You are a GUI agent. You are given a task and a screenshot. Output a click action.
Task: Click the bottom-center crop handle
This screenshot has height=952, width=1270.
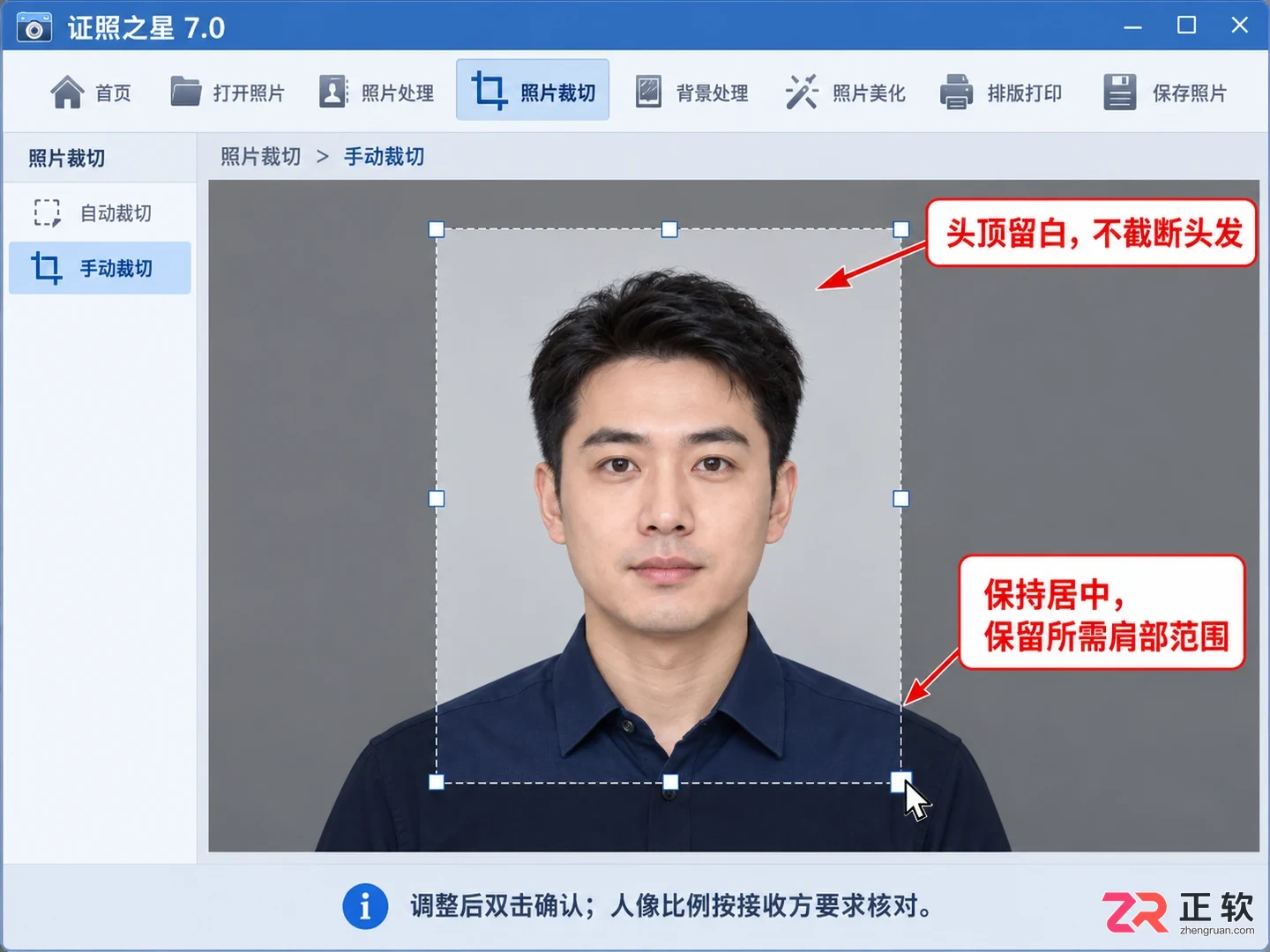click(670, 782)
